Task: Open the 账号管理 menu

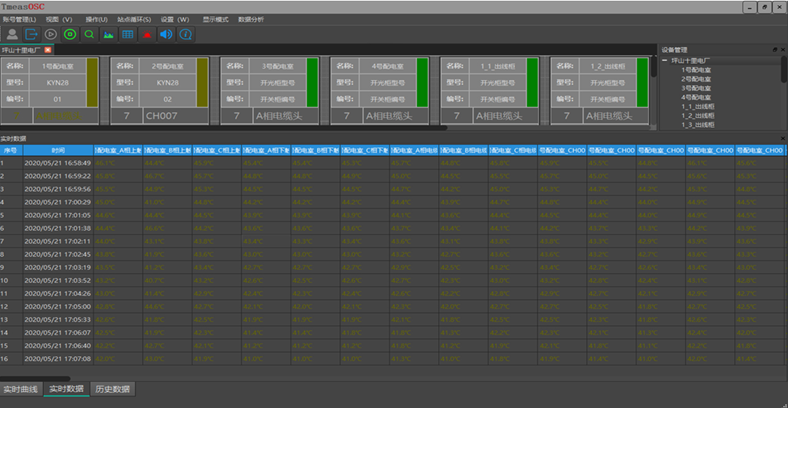Action: pyautogui.click(x=18, y=19)
